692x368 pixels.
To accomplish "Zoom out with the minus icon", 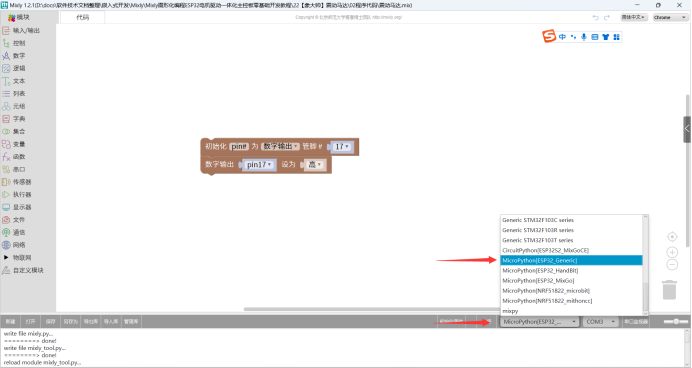I will point(672,265).
